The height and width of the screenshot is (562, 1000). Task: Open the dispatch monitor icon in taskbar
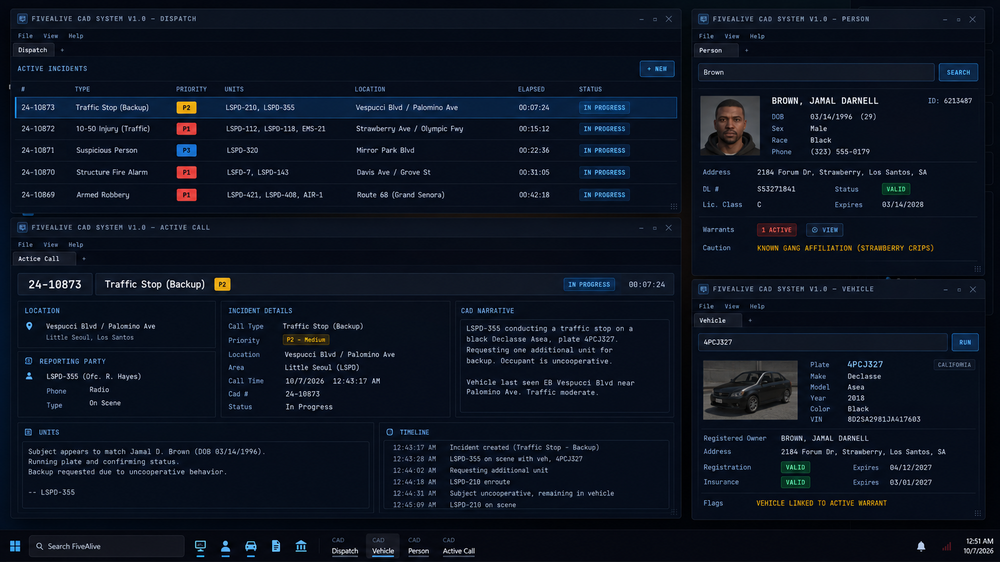click(200, 546)
